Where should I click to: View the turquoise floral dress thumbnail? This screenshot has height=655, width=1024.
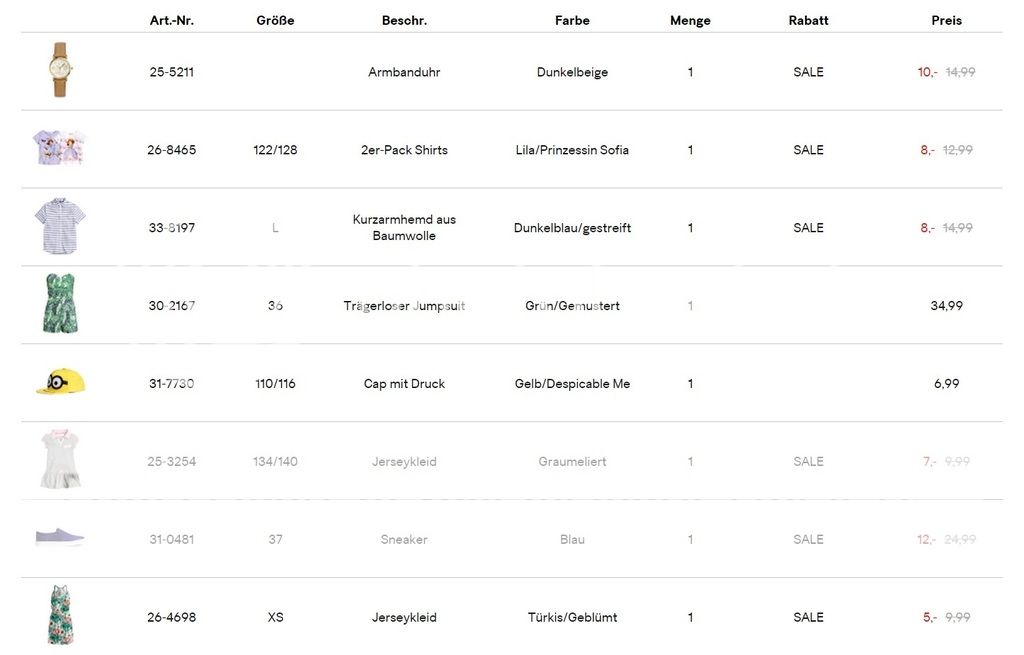point(60,615)
